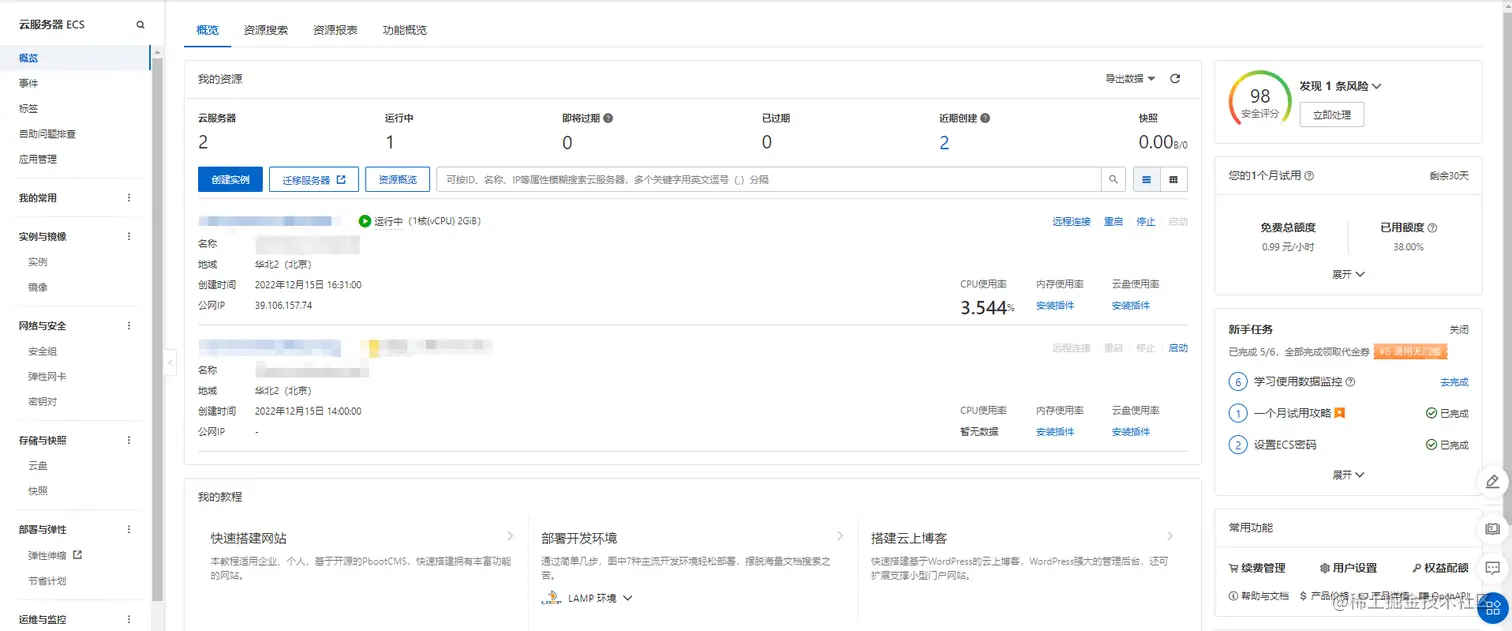Open the 我的常用 three-dot menu
1512x631 pixels.
[x=128, y=198]
